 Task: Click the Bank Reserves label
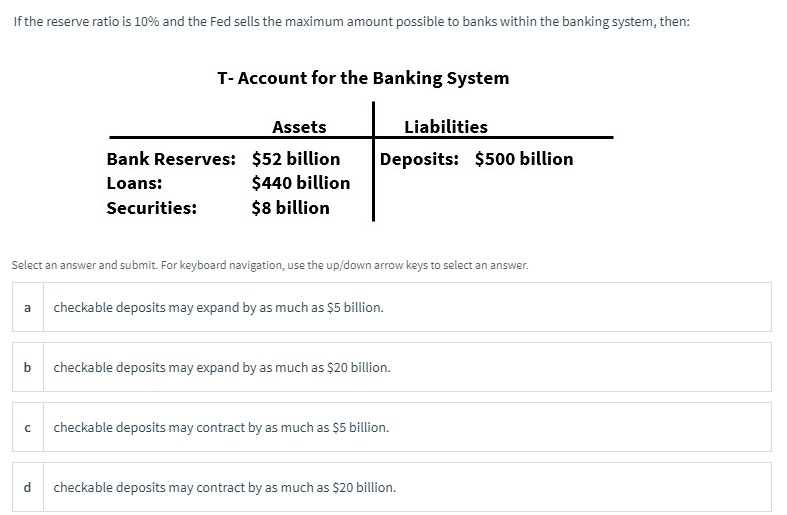point(171,159)
